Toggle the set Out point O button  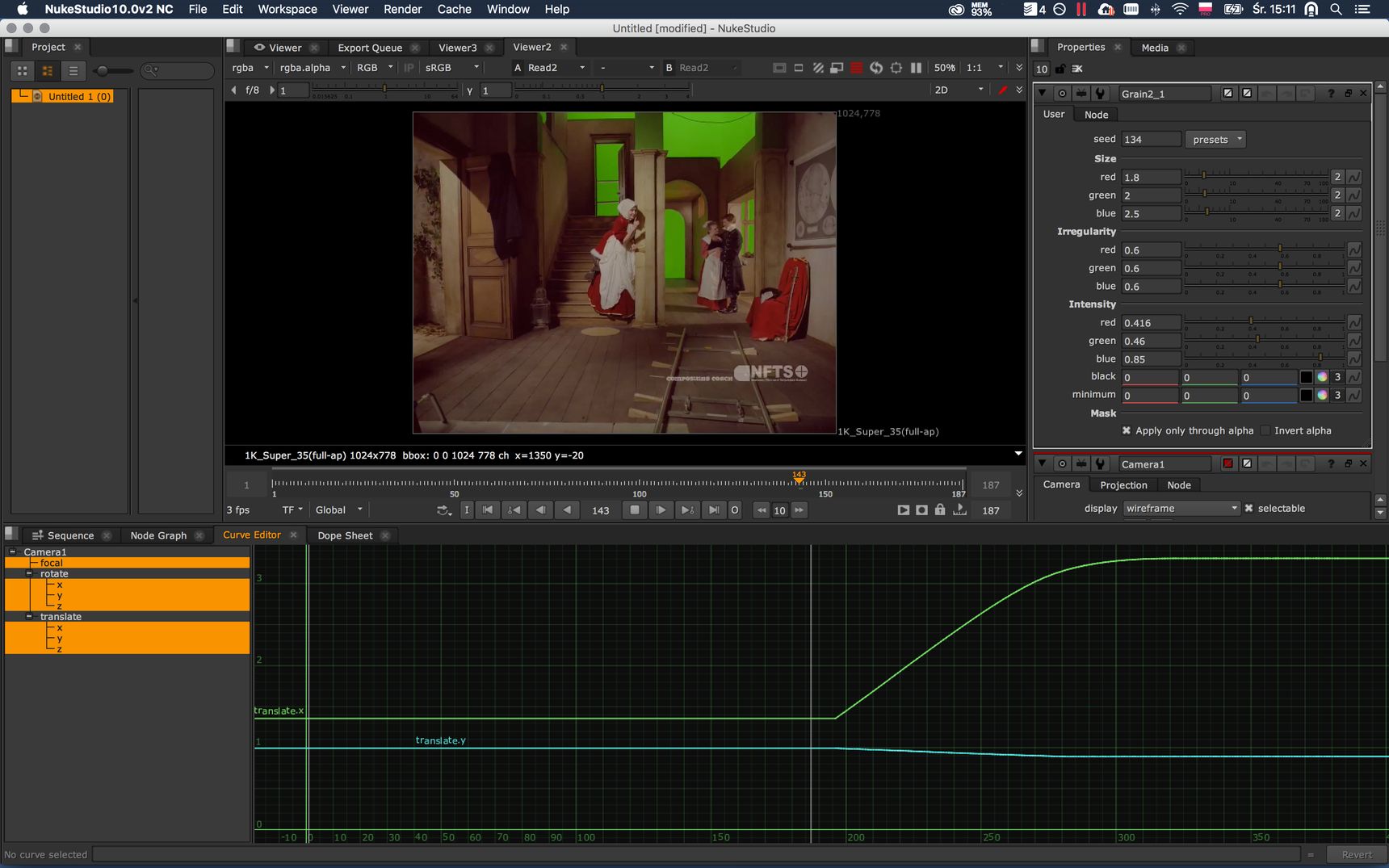tap(735, 510)
